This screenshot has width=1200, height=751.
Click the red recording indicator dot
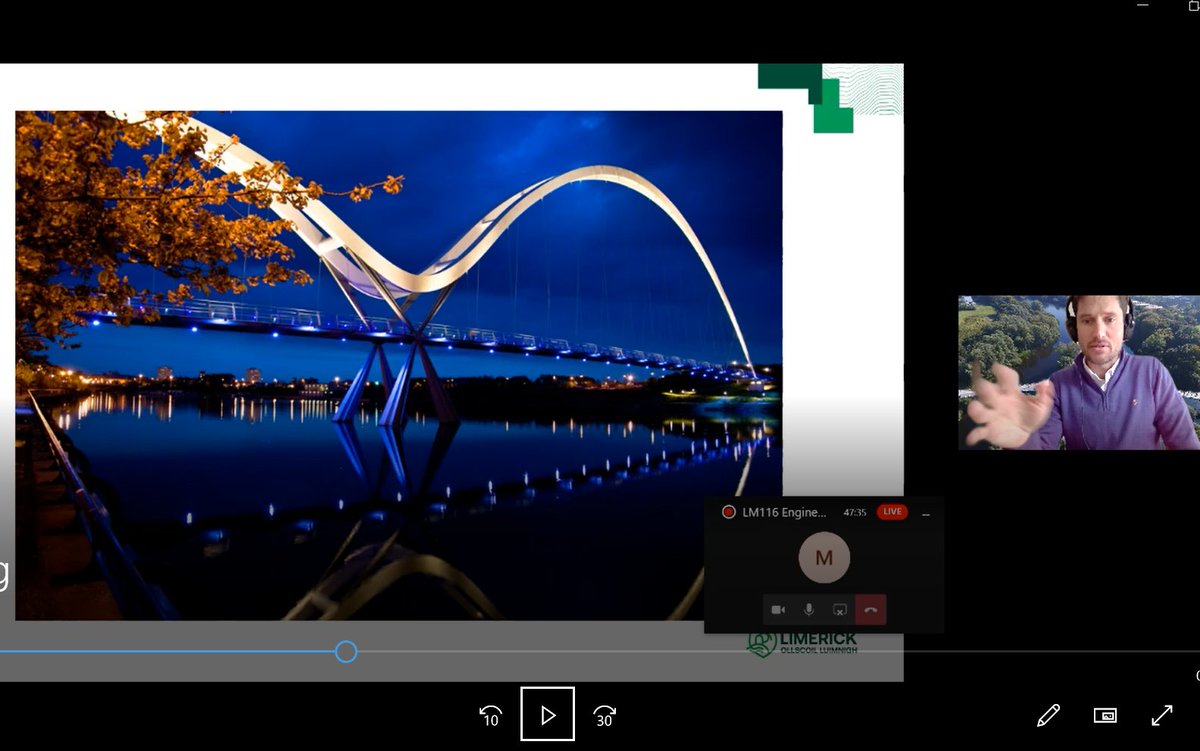point(728,512)
